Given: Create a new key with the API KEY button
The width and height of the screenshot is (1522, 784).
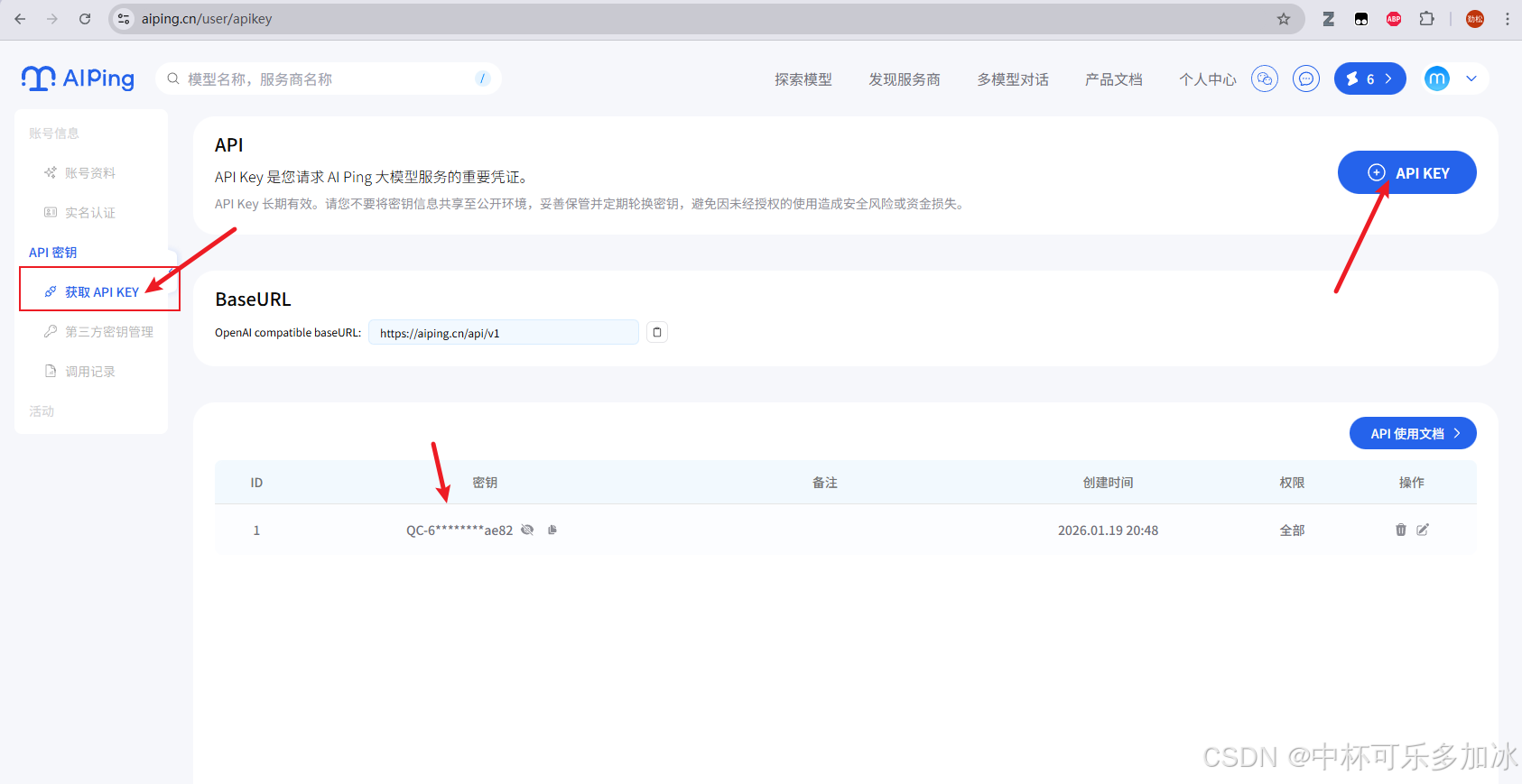Looking at the screenshot, I should (x=1406, y=172).
